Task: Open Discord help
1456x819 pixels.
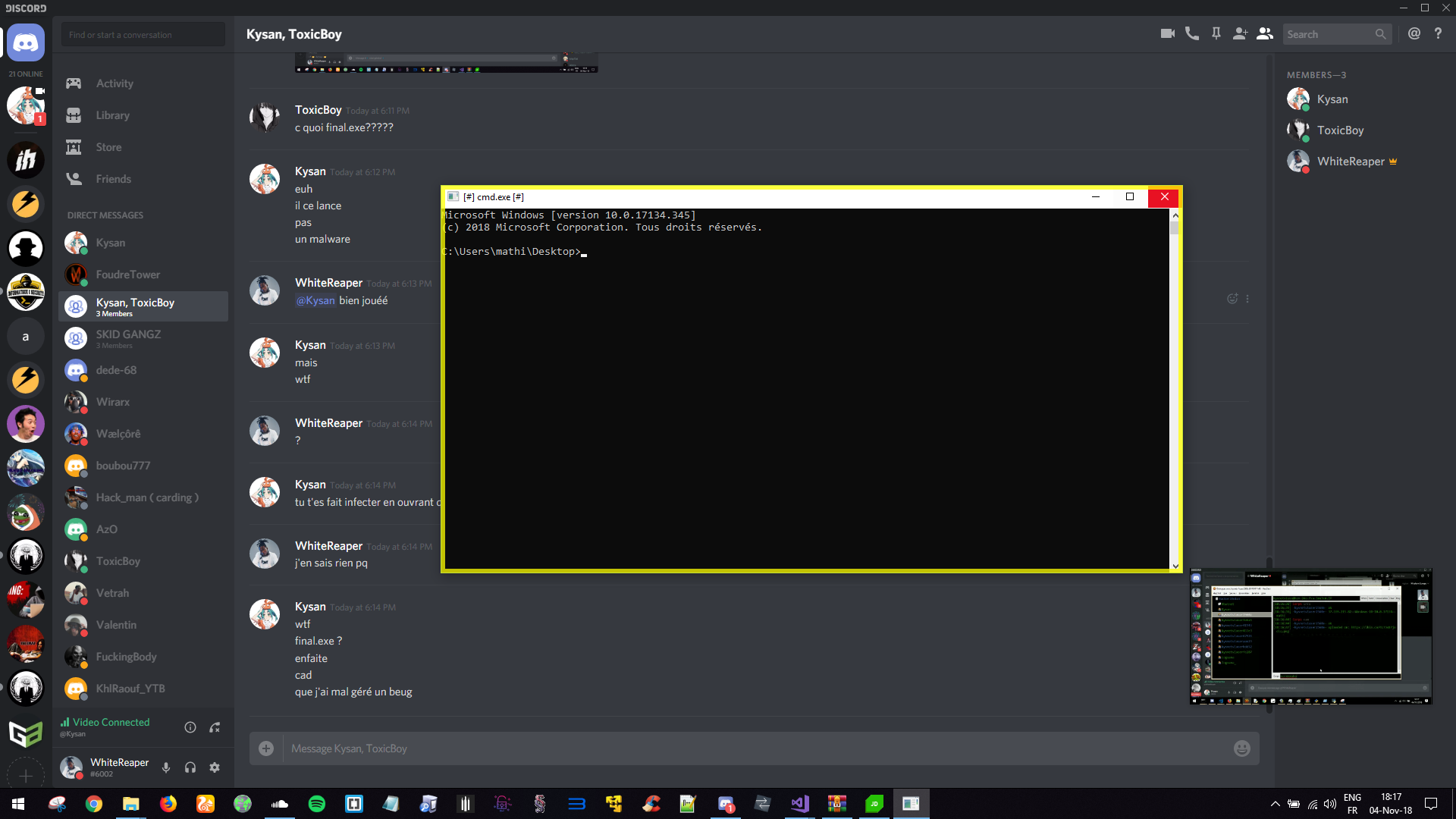Action: click(x=1438, y=33)
